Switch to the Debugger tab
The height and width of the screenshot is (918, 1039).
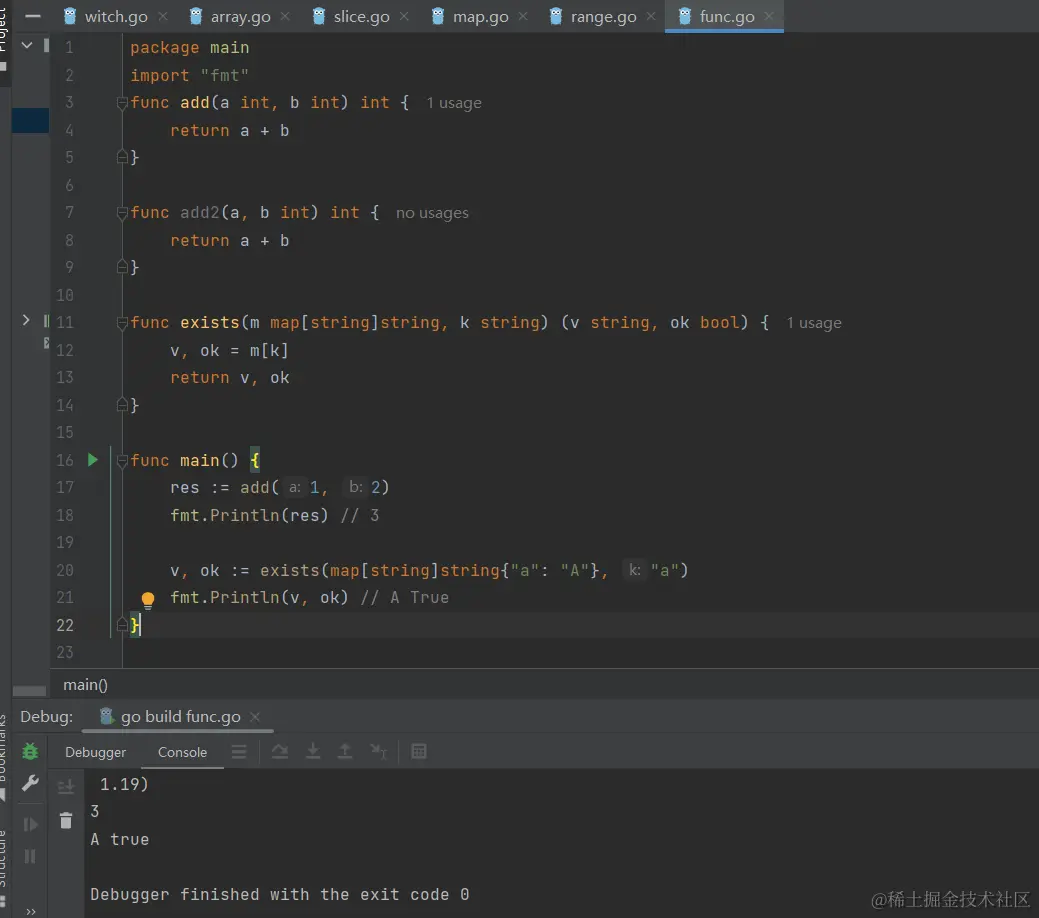(95, 752)
